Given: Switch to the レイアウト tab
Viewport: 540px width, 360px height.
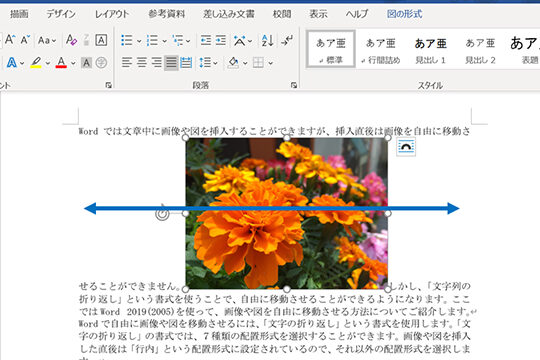Looking at the screenshot, I should pos(112,14).
